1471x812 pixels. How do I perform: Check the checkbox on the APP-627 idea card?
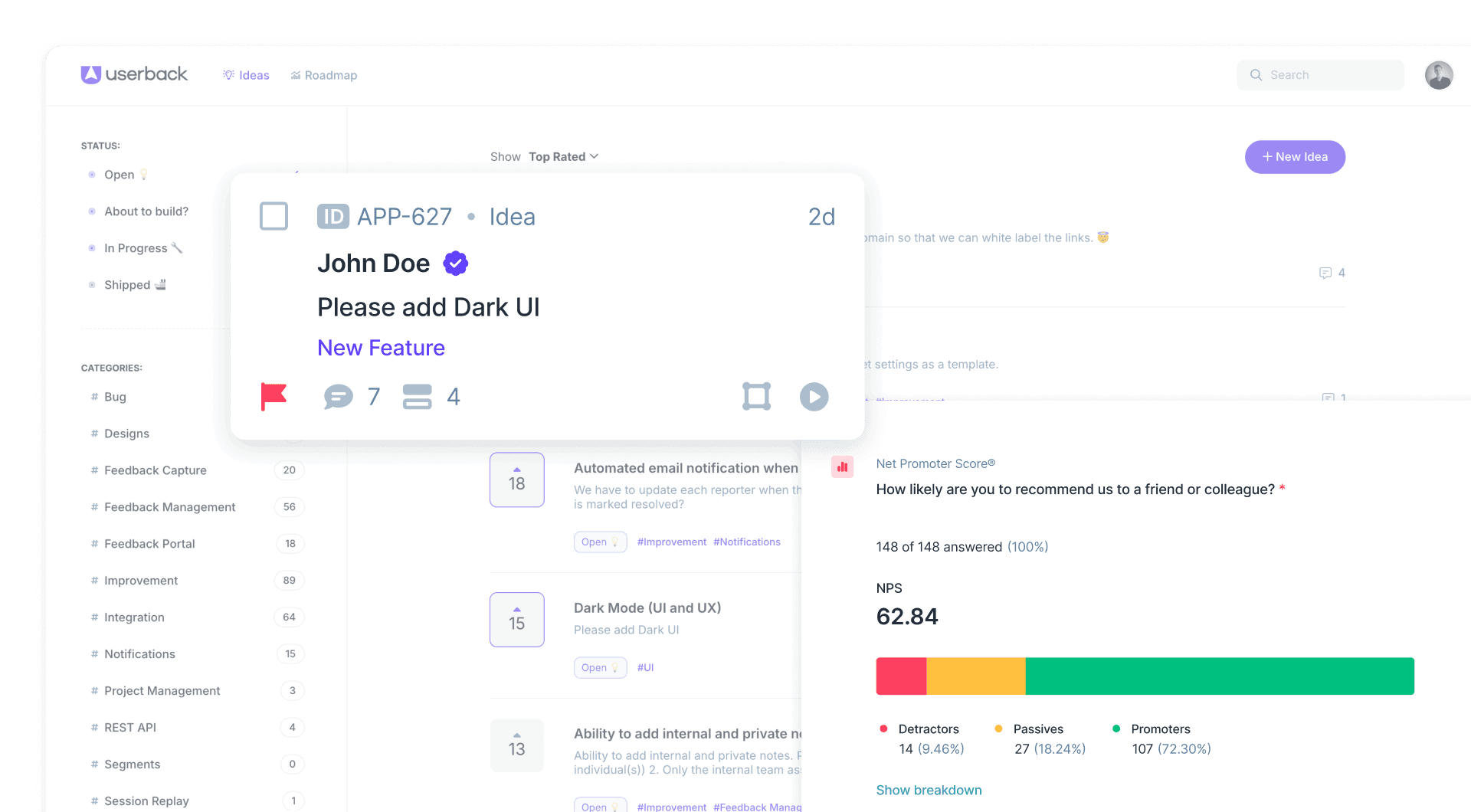tap(274, 216)
